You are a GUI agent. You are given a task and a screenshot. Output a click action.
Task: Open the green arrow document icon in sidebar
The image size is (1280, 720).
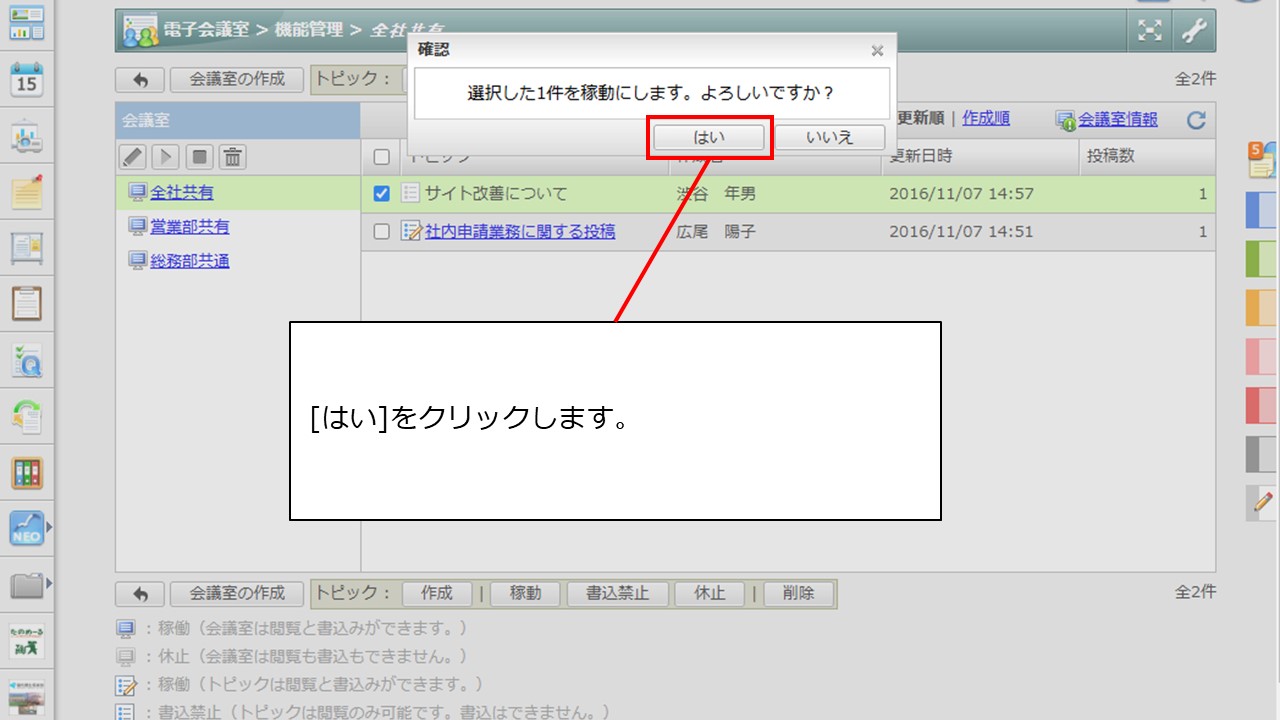[27, 416]
